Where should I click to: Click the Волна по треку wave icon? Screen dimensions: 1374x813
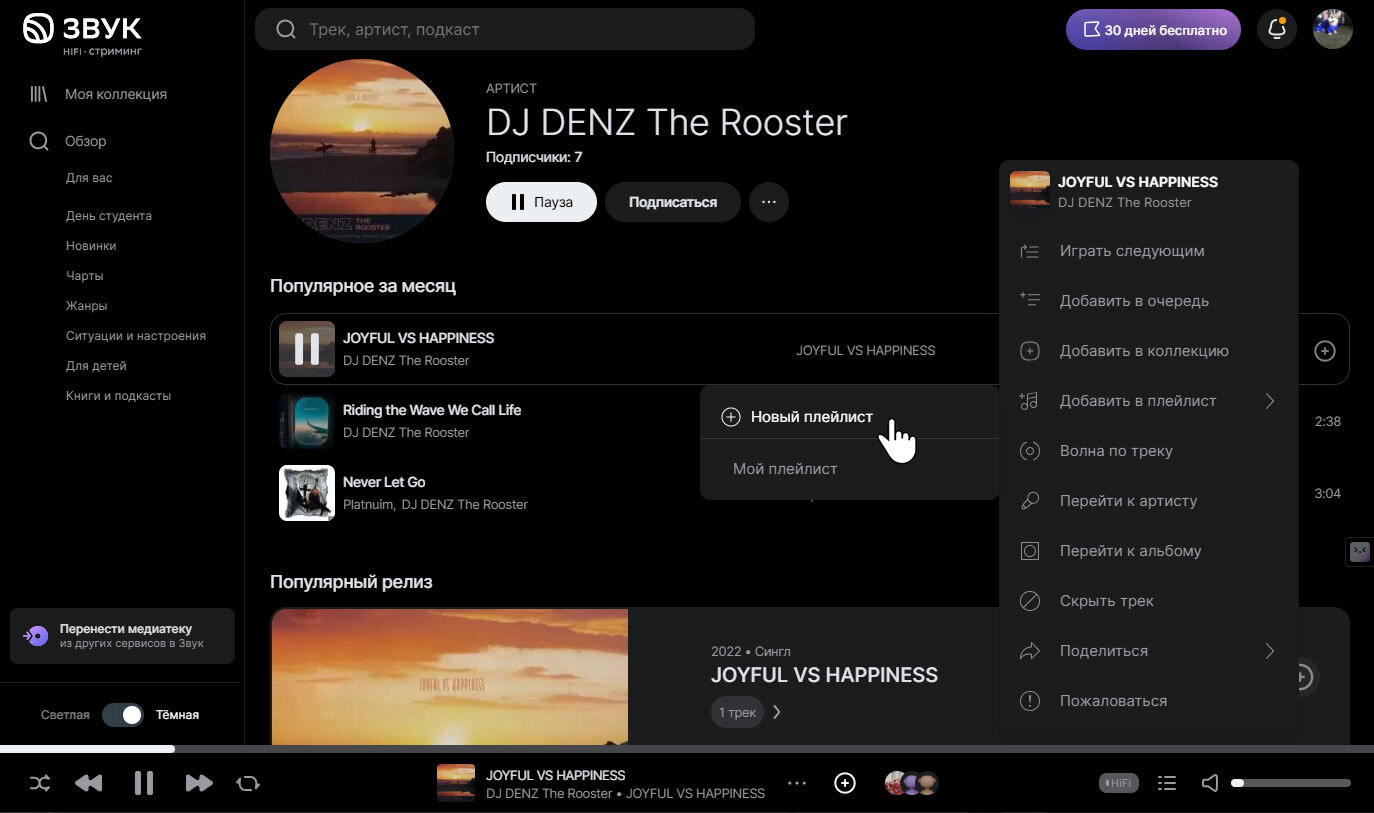click(x=1030, y=451)
